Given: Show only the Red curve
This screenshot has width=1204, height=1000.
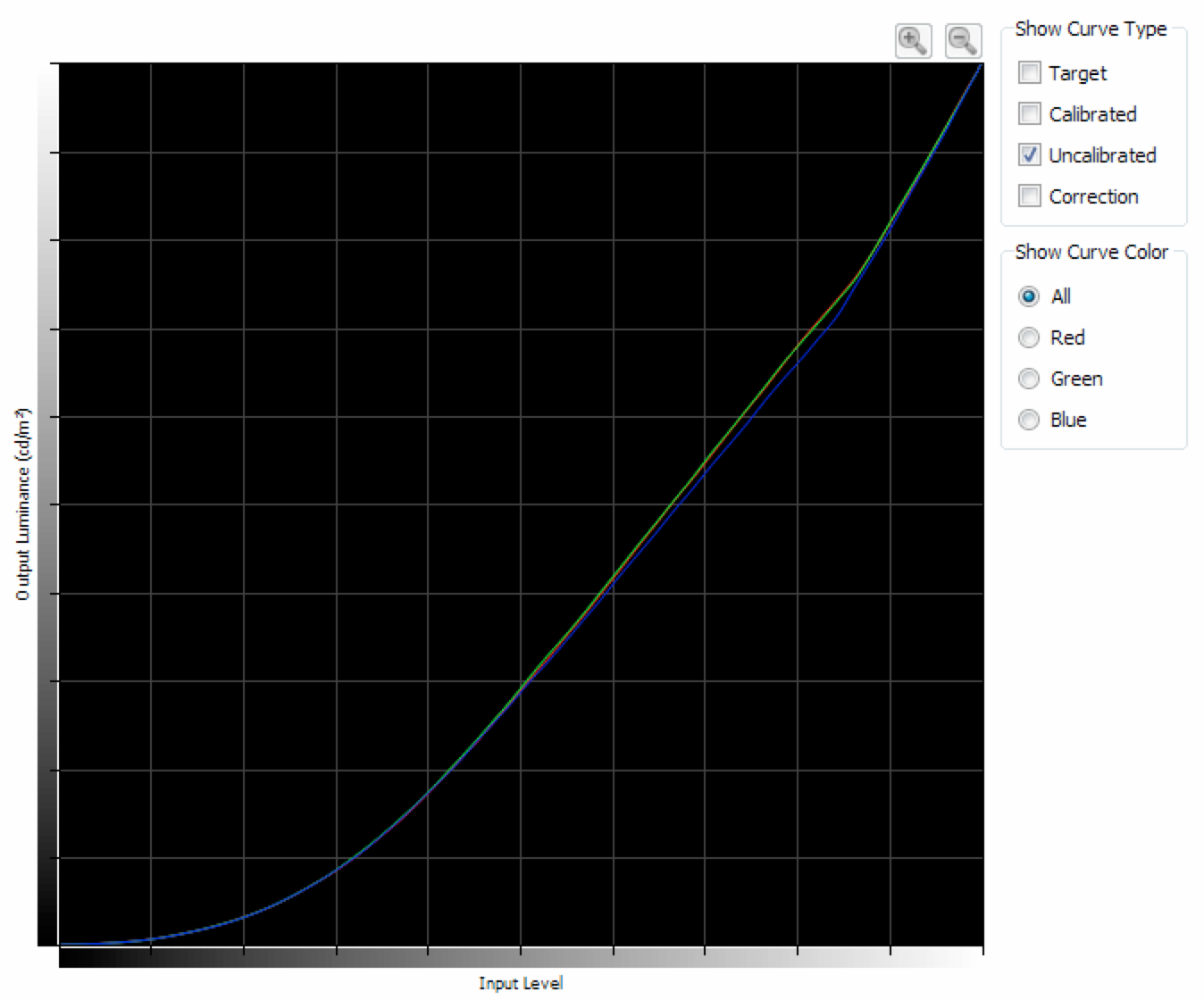Looking at the screenshot, I should click(1030, 337).
